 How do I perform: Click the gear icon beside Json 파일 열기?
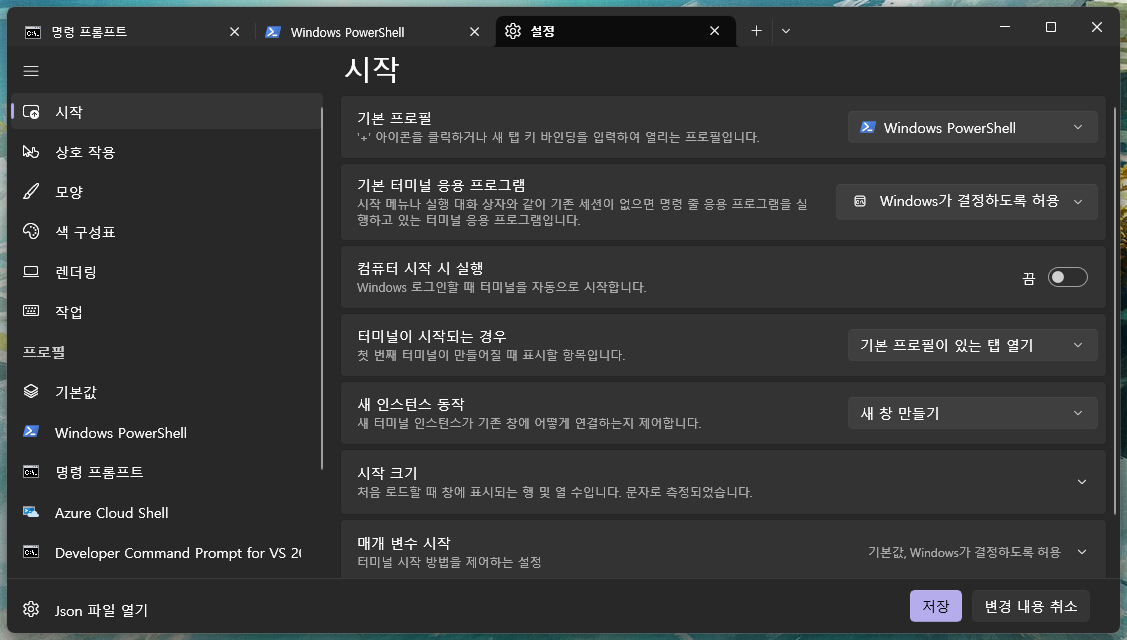31,610
